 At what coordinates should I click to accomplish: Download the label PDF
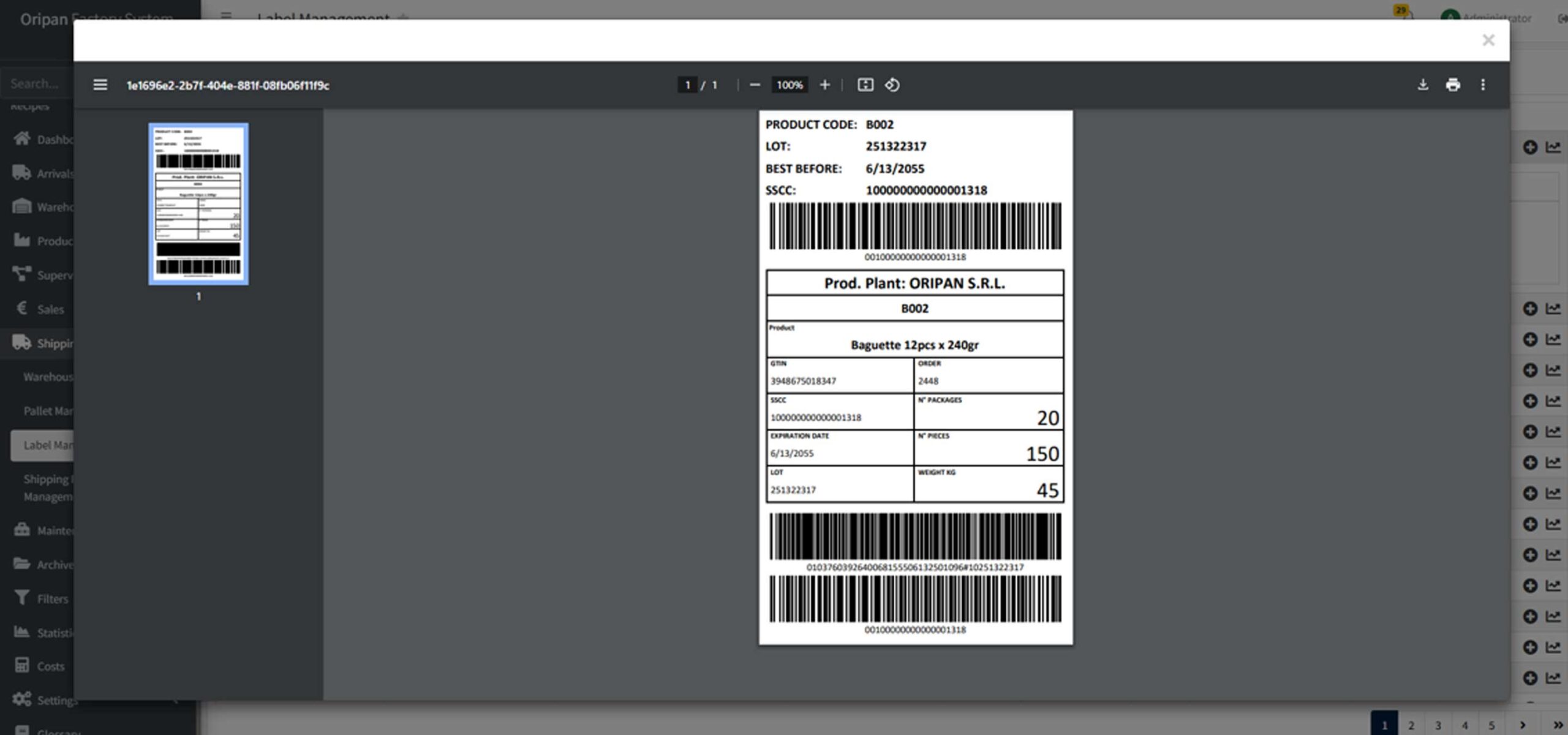pos(1423,85)
